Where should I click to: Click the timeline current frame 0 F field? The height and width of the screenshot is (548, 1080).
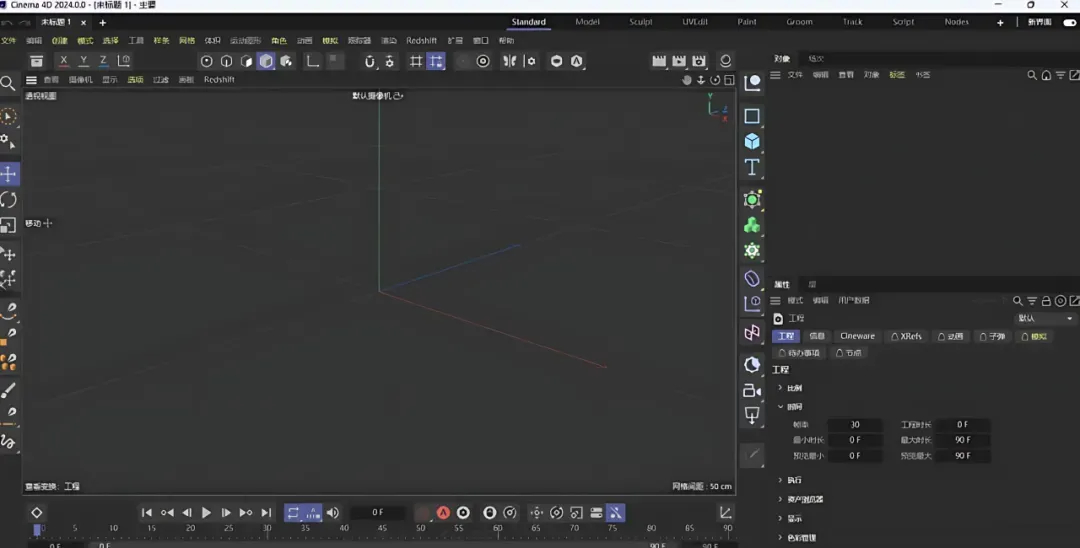tap(377, 512)
